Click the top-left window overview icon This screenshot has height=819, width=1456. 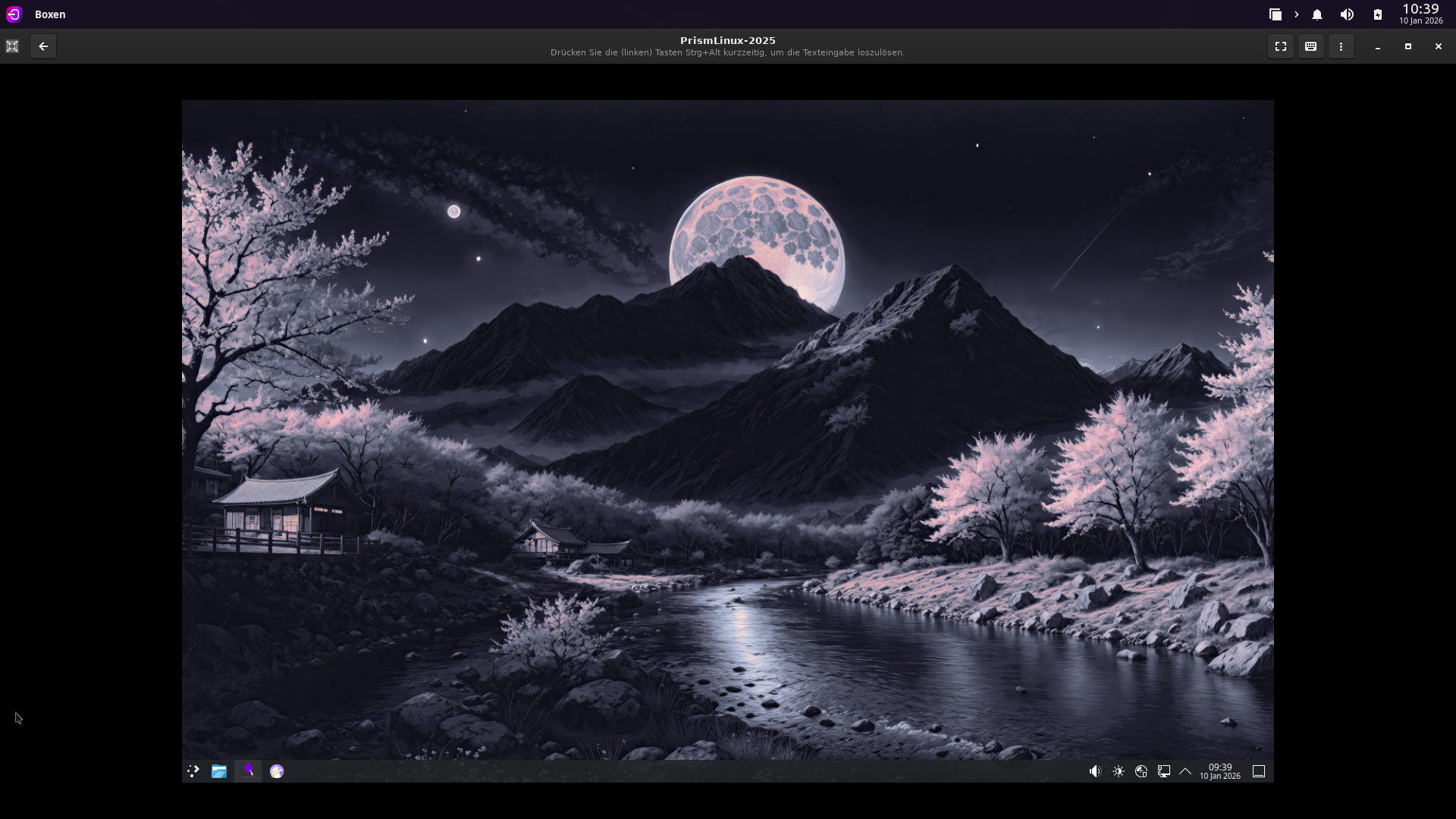[12, 46]
